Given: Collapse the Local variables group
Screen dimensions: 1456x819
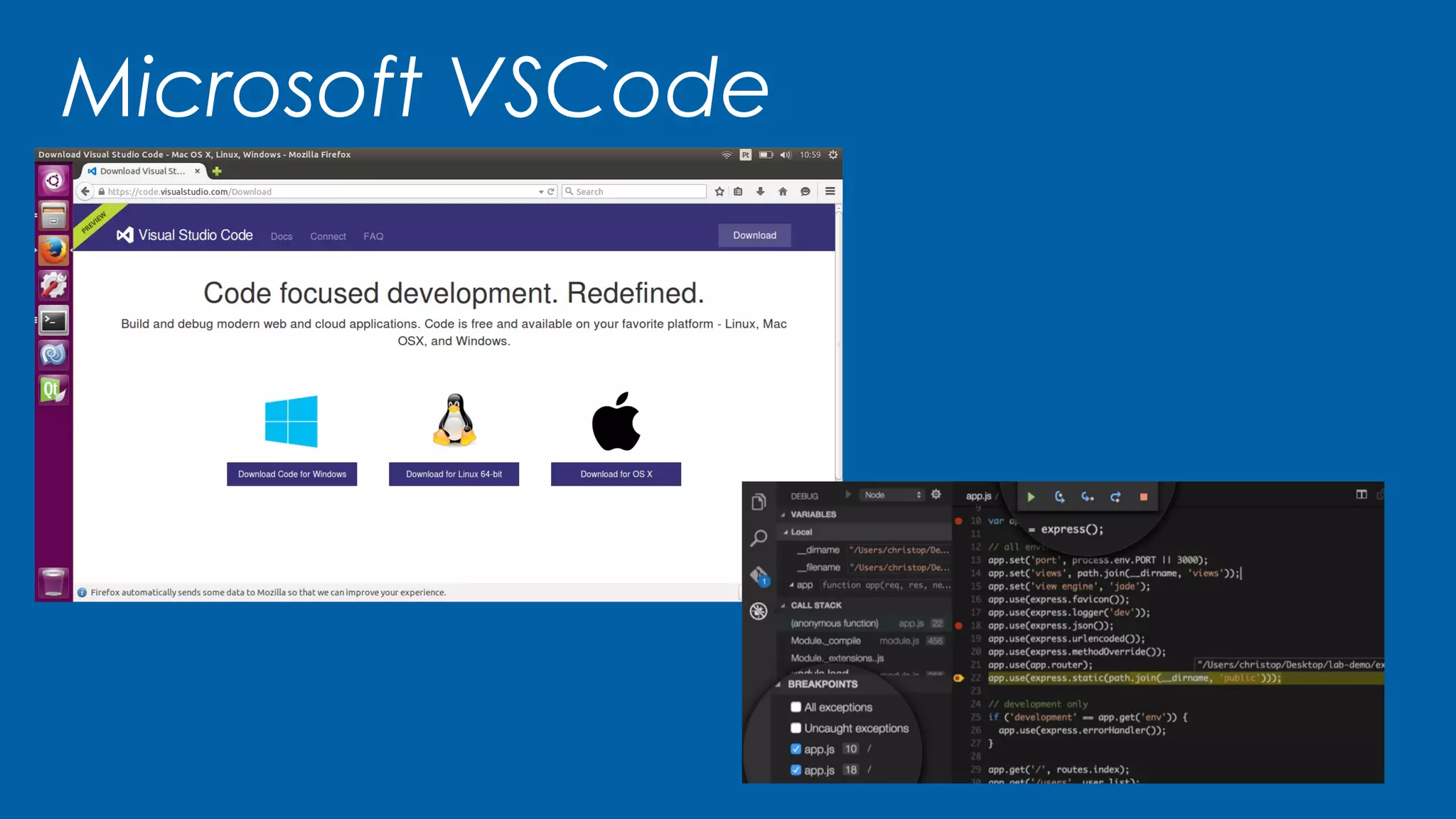Looking at the screenshot, I should [786, 532].
